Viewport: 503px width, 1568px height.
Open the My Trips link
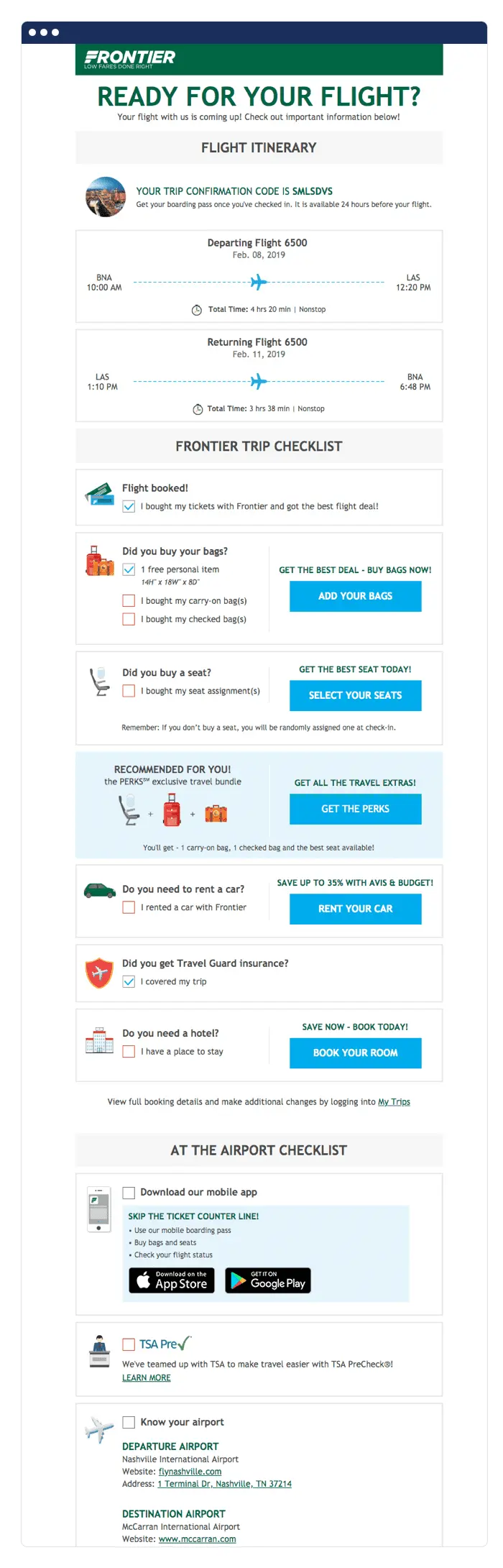(x=394, y=1102)
